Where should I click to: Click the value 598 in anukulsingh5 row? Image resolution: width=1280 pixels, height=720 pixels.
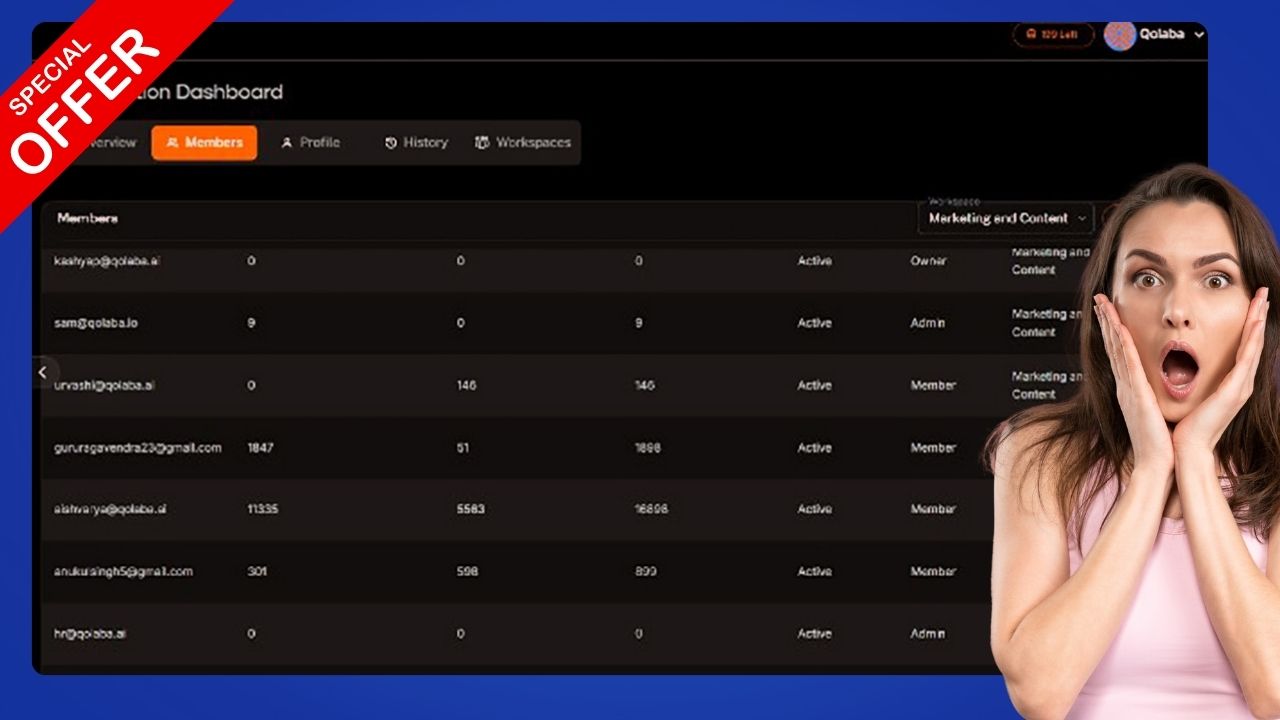click(x=467, y=572)
